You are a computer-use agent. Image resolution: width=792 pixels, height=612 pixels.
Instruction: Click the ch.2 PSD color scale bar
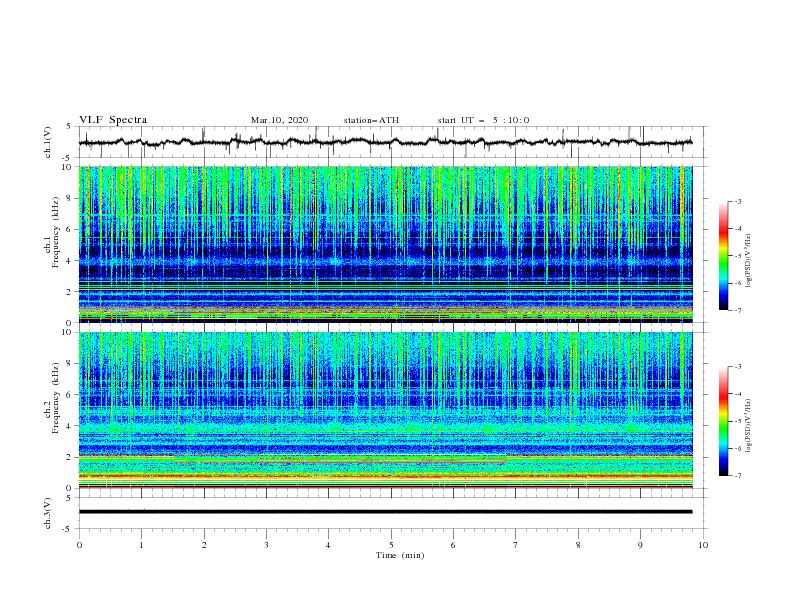point(724,421)
